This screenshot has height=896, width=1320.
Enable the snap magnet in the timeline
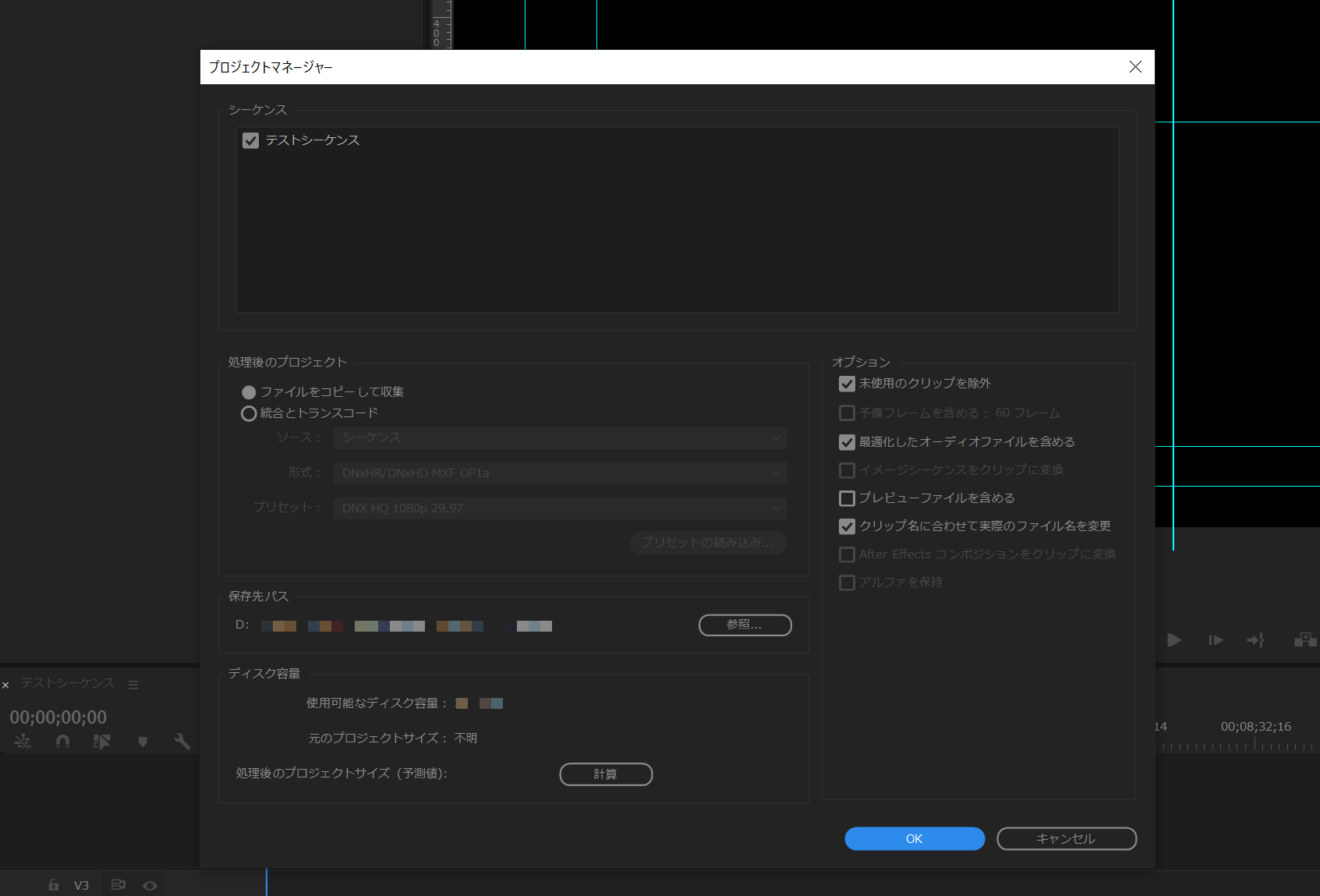click(62, 741)
